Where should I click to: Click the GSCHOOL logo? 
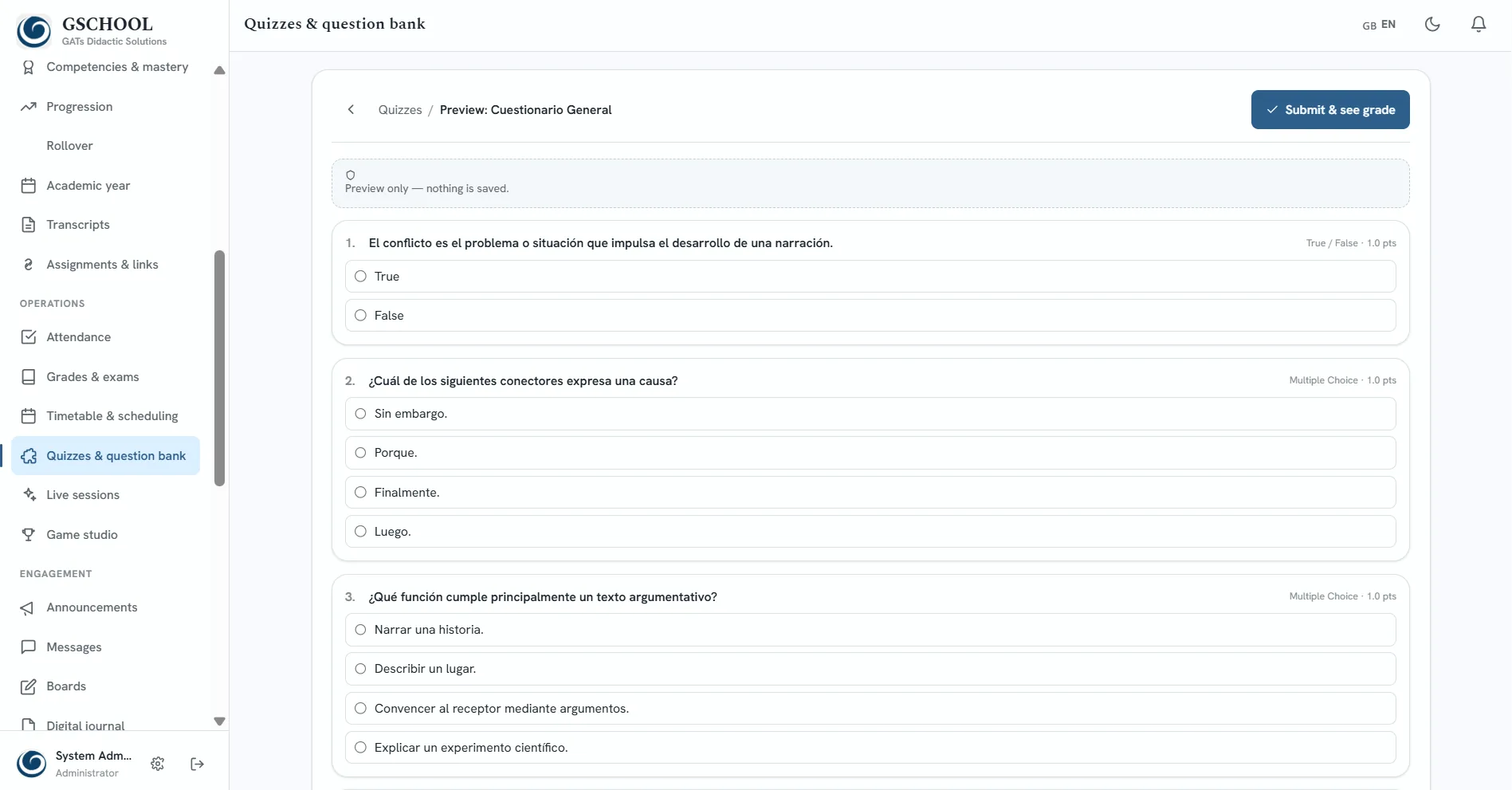click(x=33, y=31)
